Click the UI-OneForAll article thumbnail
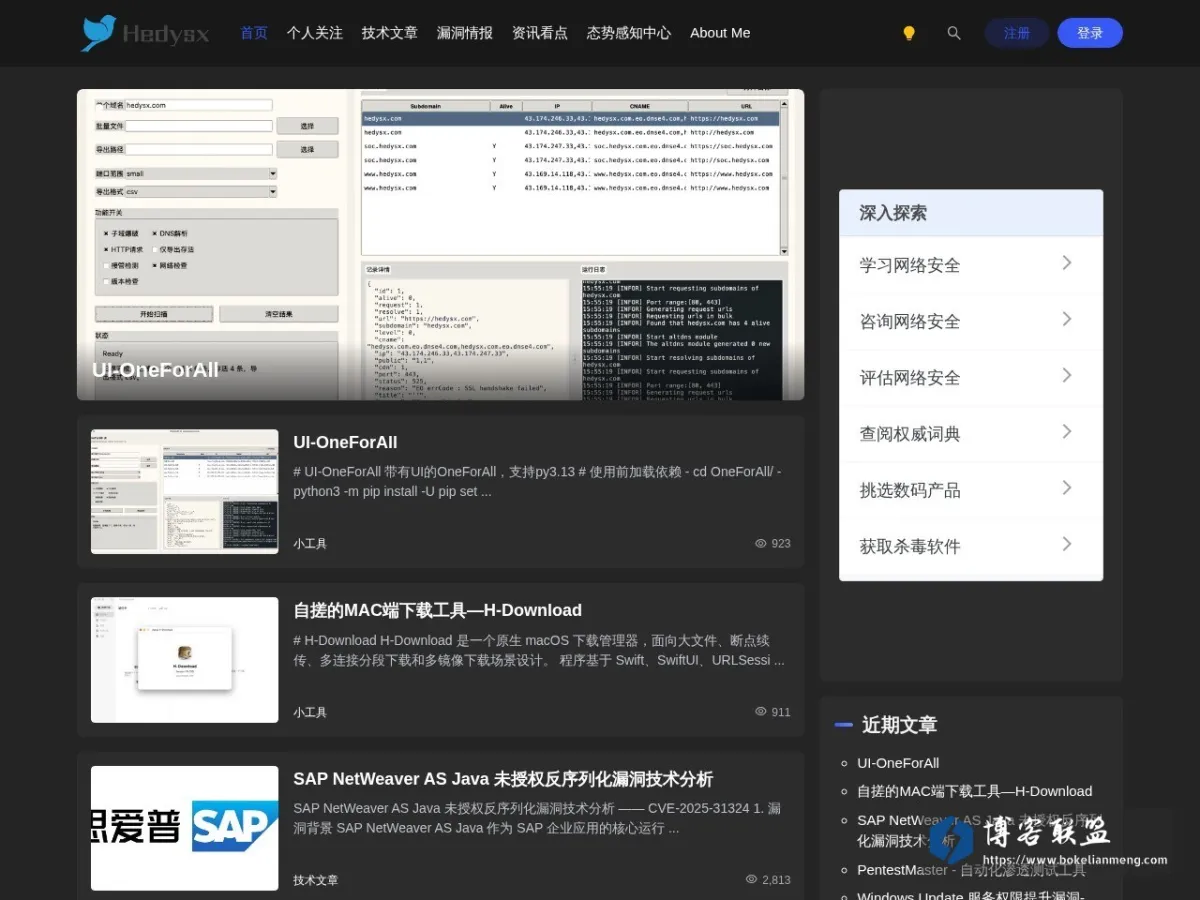The width and height of the screenshot is (1200, 900). [x=185, y=491]
